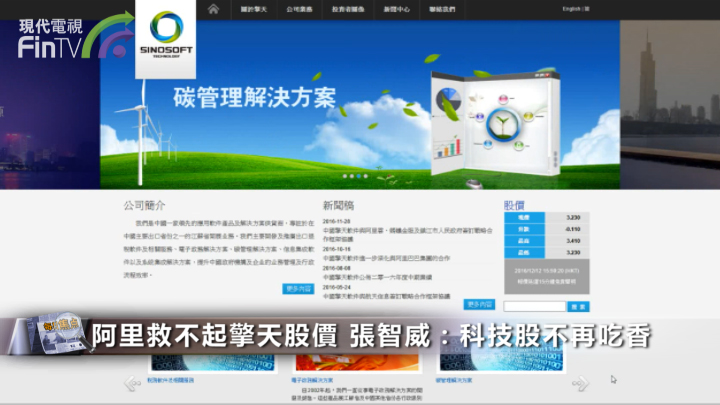Open the 聯絡我們 menu

(x=442, y=9)
